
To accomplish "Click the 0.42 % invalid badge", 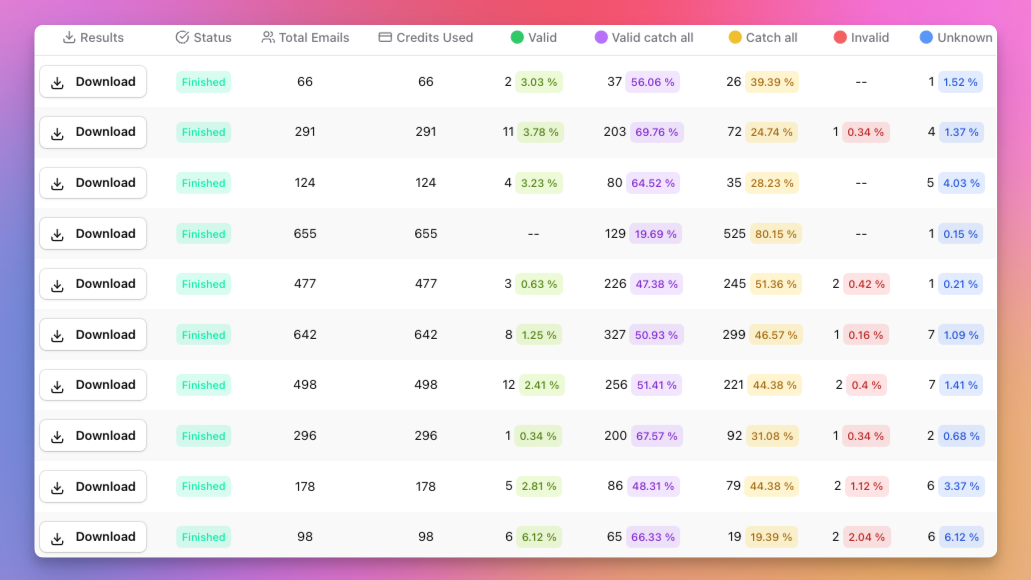I will coord(866,284).
